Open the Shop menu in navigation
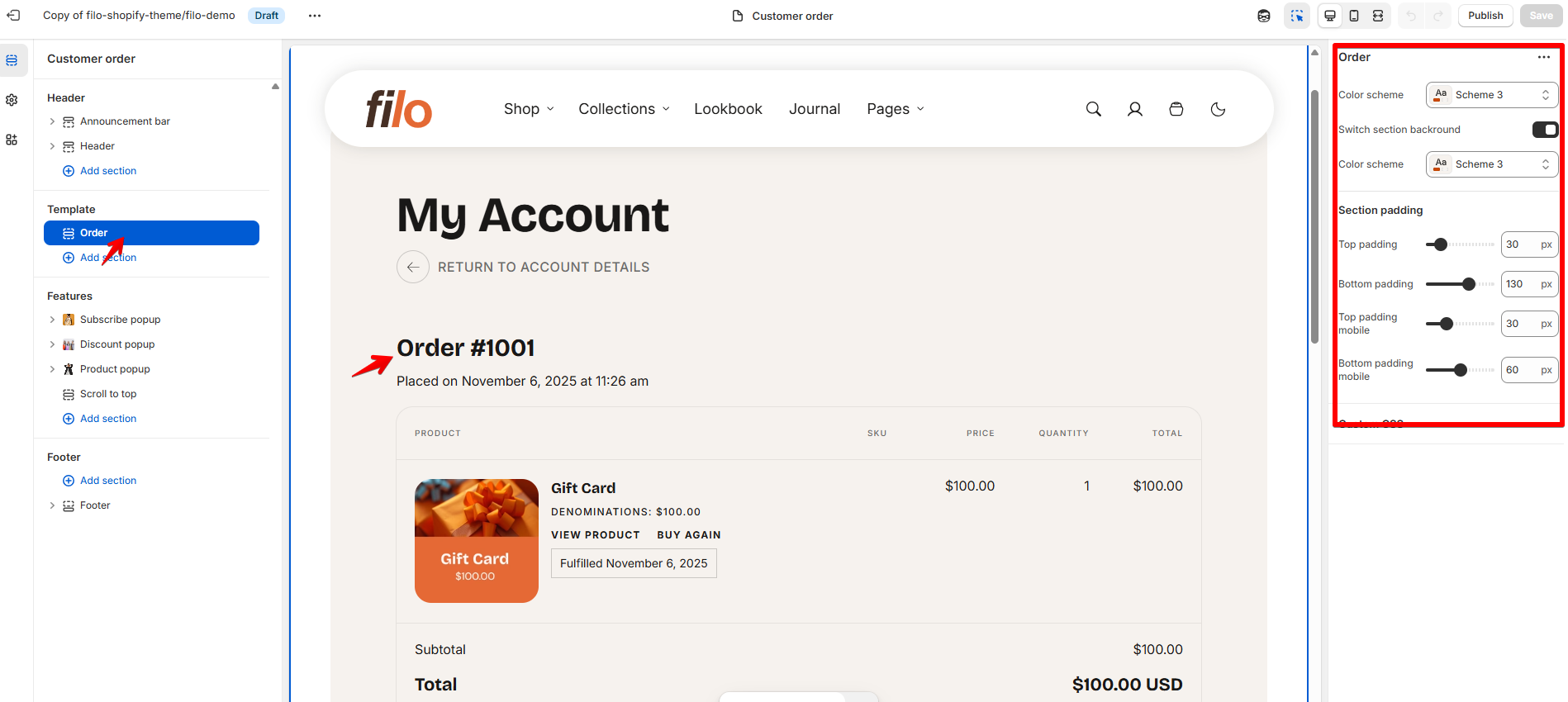The width and height of the screenshot is (1568, 702). (529, 109)
